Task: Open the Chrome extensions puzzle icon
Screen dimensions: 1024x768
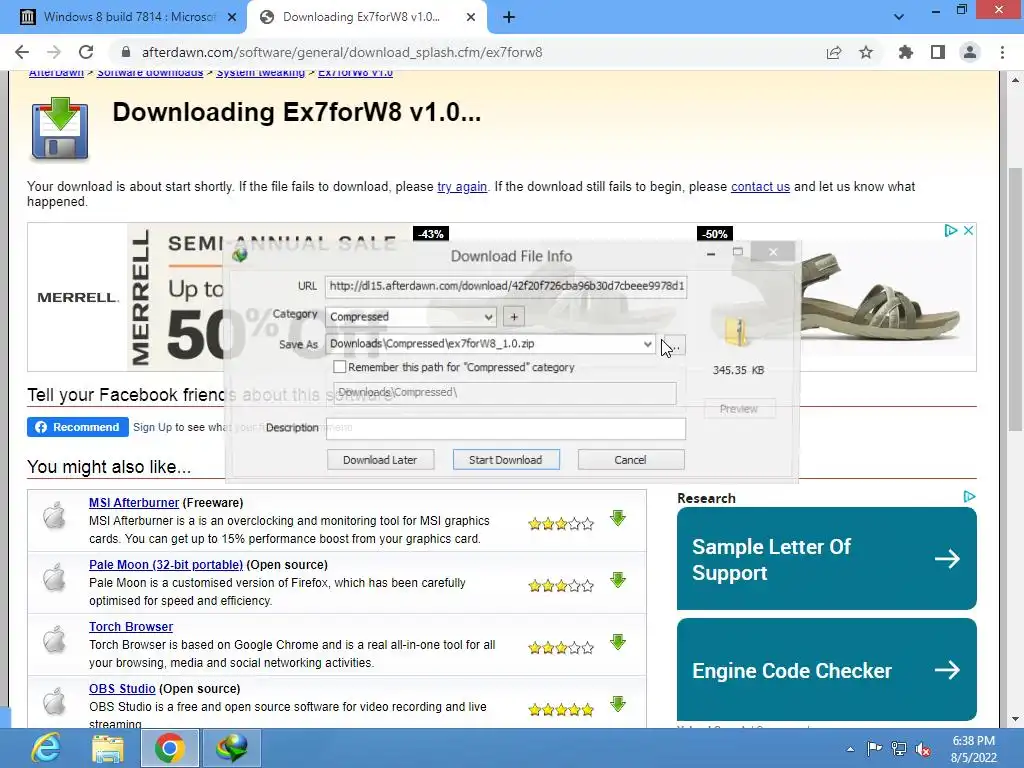Action: [906, 52]
